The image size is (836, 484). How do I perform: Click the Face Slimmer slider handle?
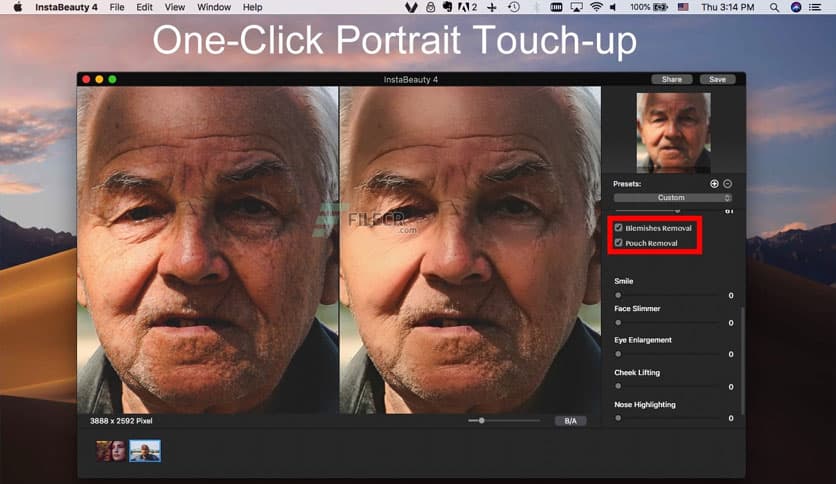[618, 322]
